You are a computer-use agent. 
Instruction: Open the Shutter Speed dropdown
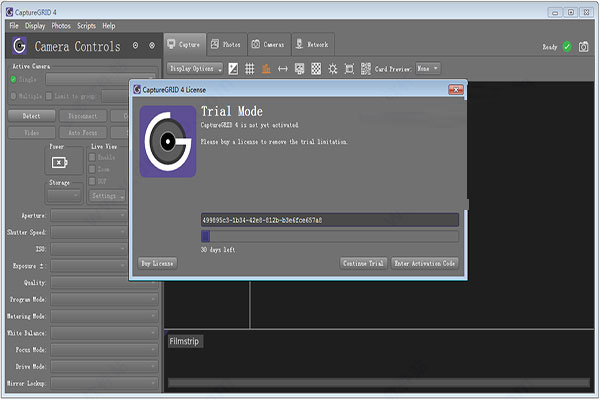point(89,232)
